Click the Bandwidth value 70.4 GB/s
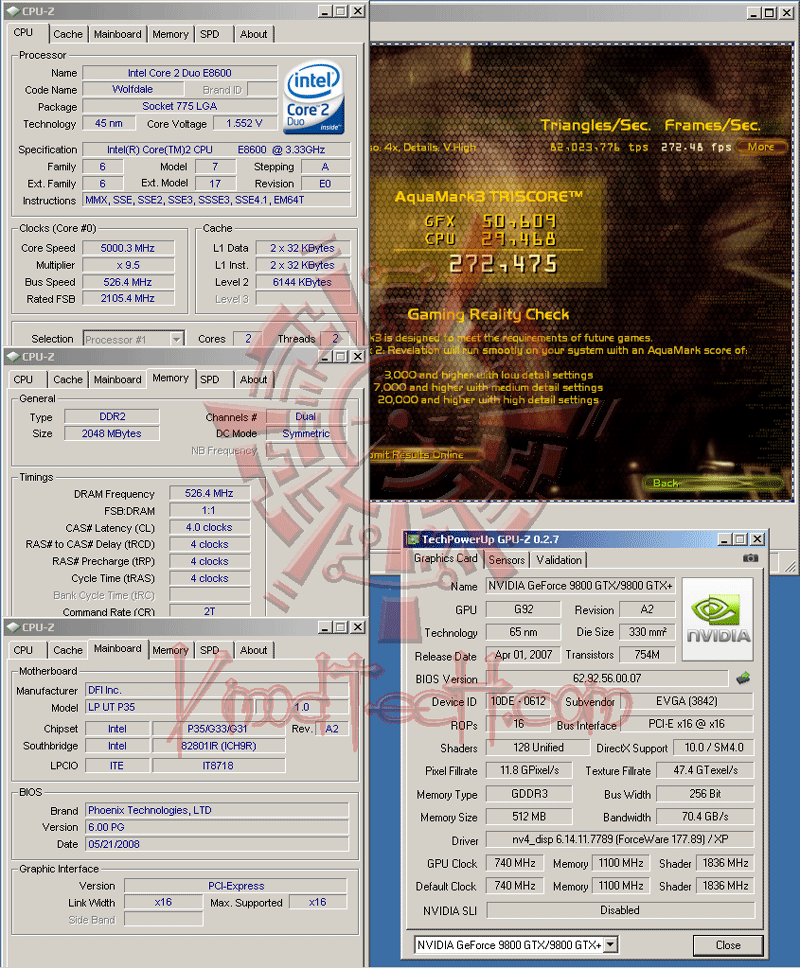The width and height of the screenshot is (800, 969). tap(705, 816)
